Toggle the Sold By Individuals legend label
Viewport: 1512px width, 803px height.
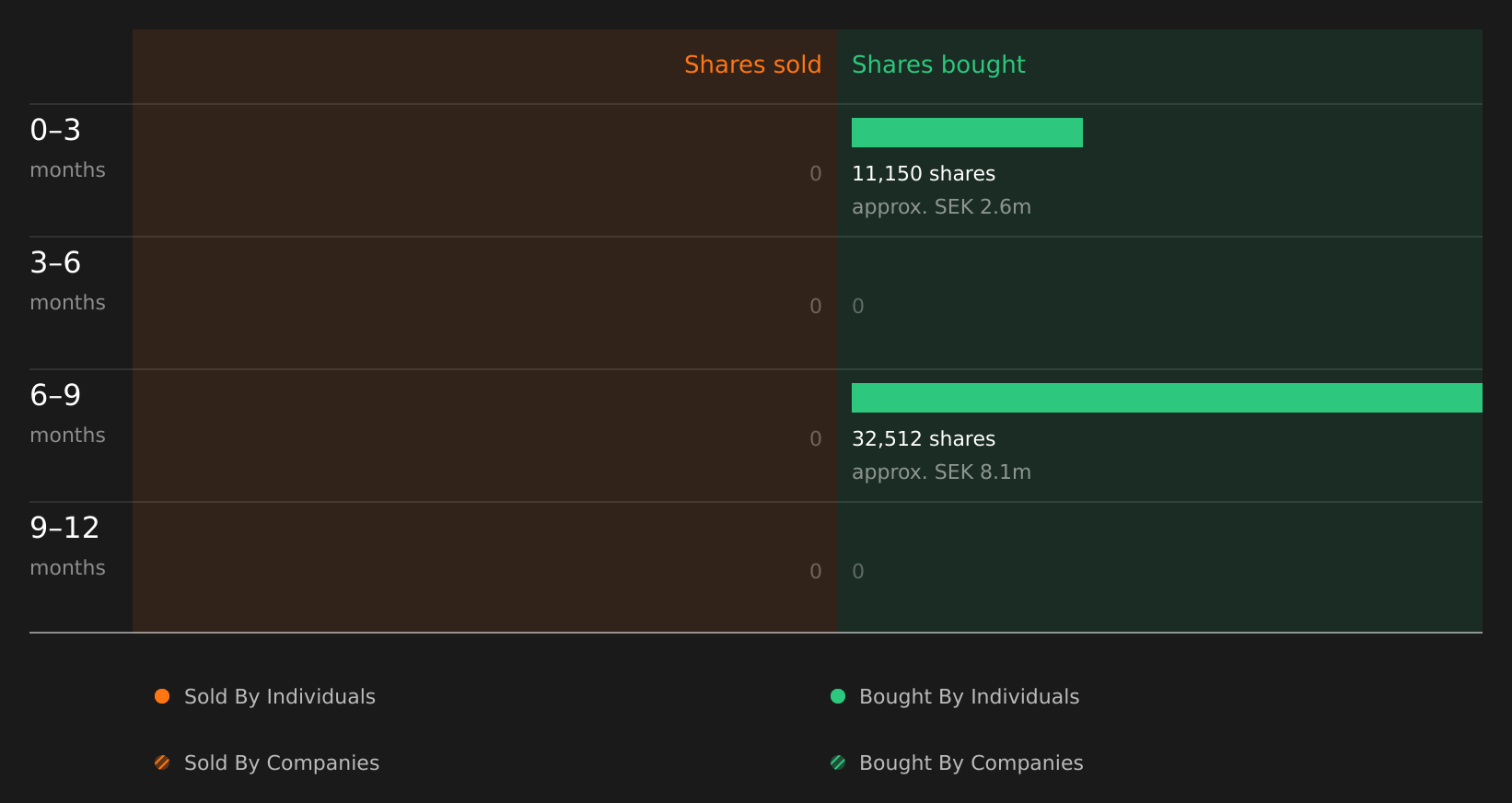[x=280, y=697]
